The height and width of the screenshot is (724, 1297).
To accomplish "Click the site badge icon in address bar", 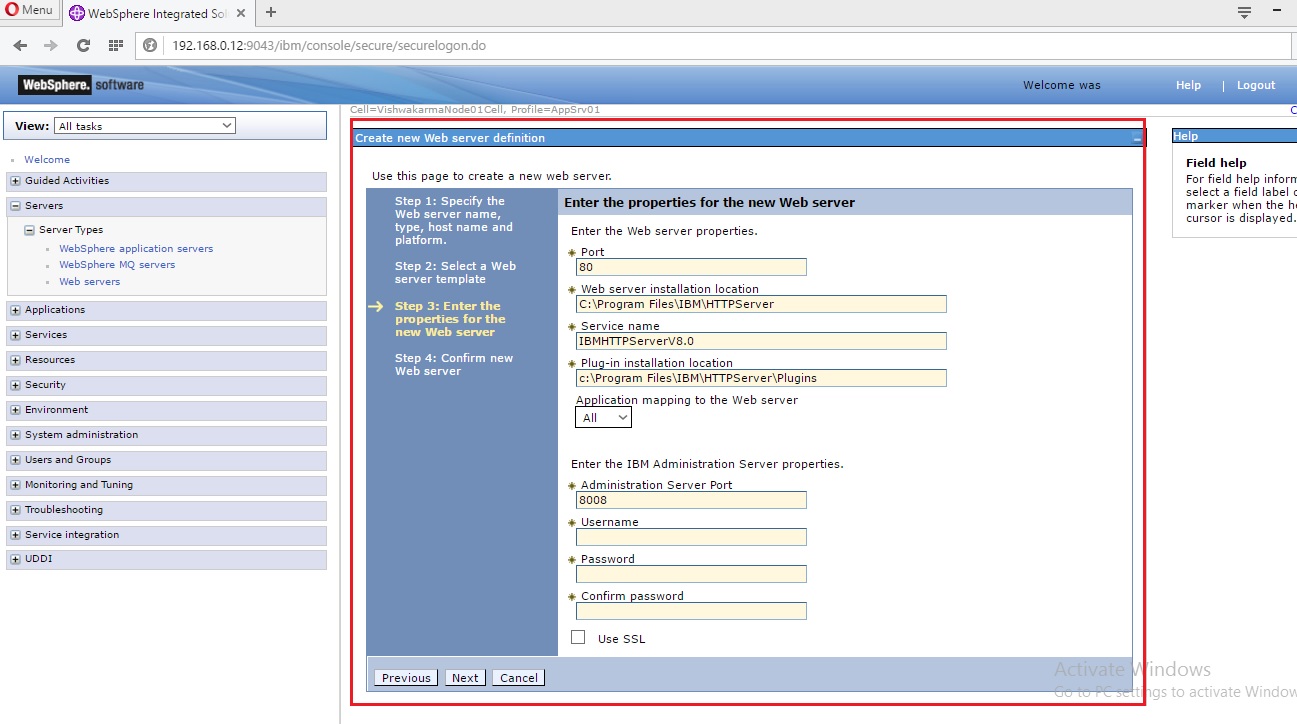I will pos(149,45).
